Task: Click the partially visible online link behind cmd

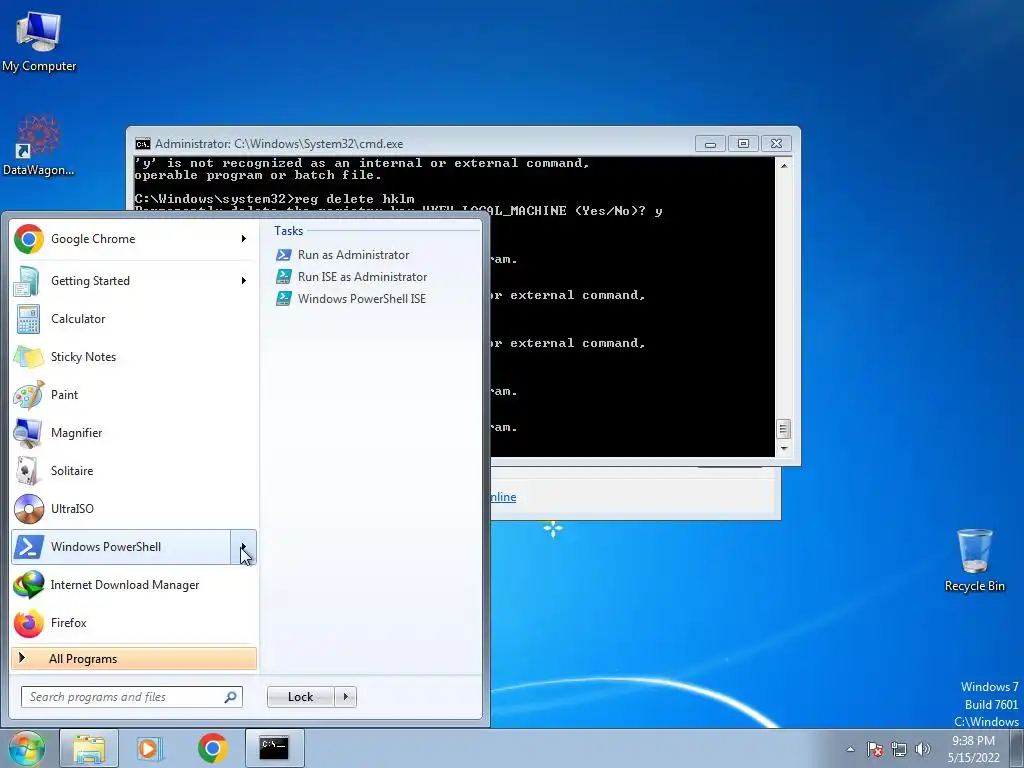Action: click(x=504, y=497)
